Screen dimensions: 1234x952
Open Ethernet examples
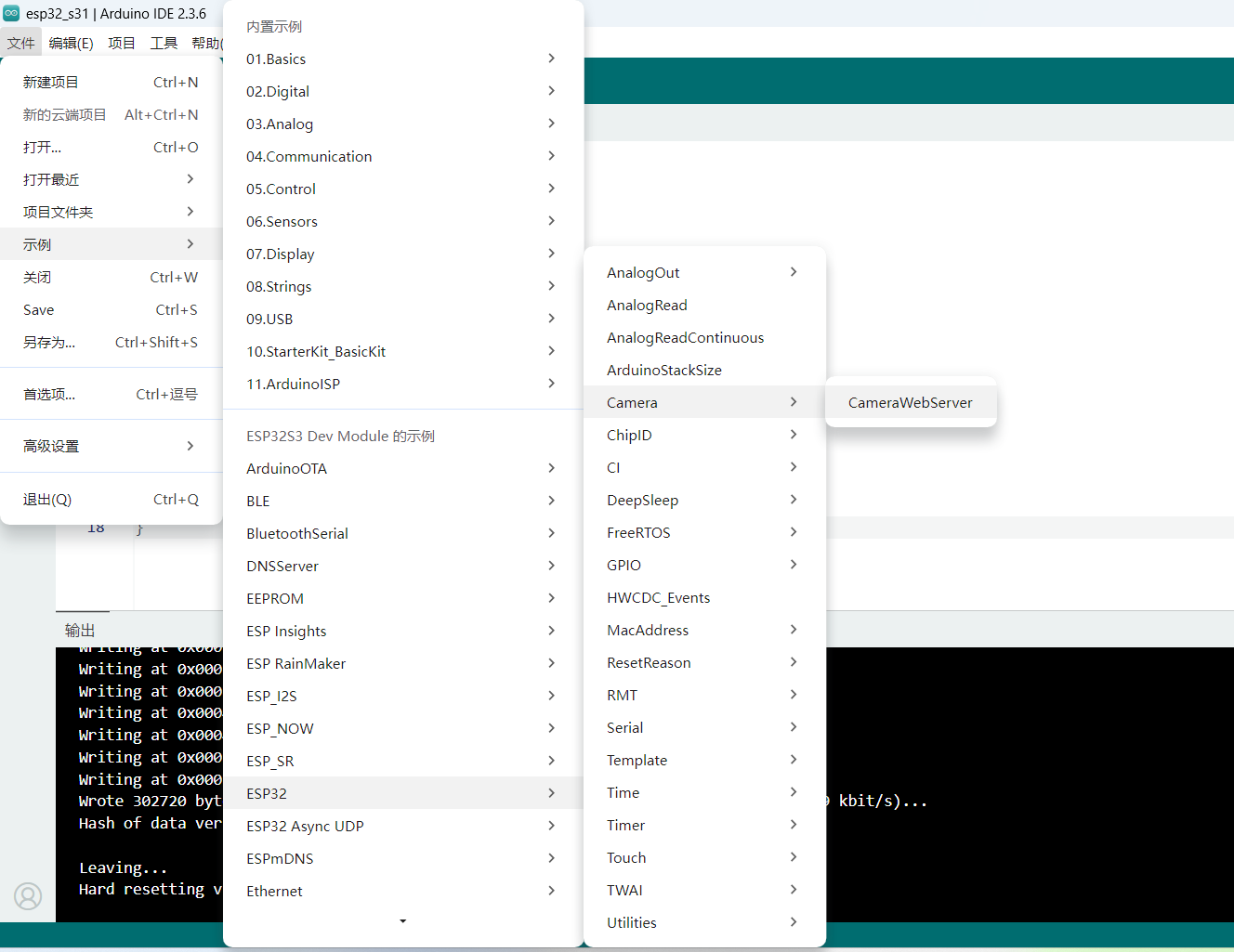[403, 891]
